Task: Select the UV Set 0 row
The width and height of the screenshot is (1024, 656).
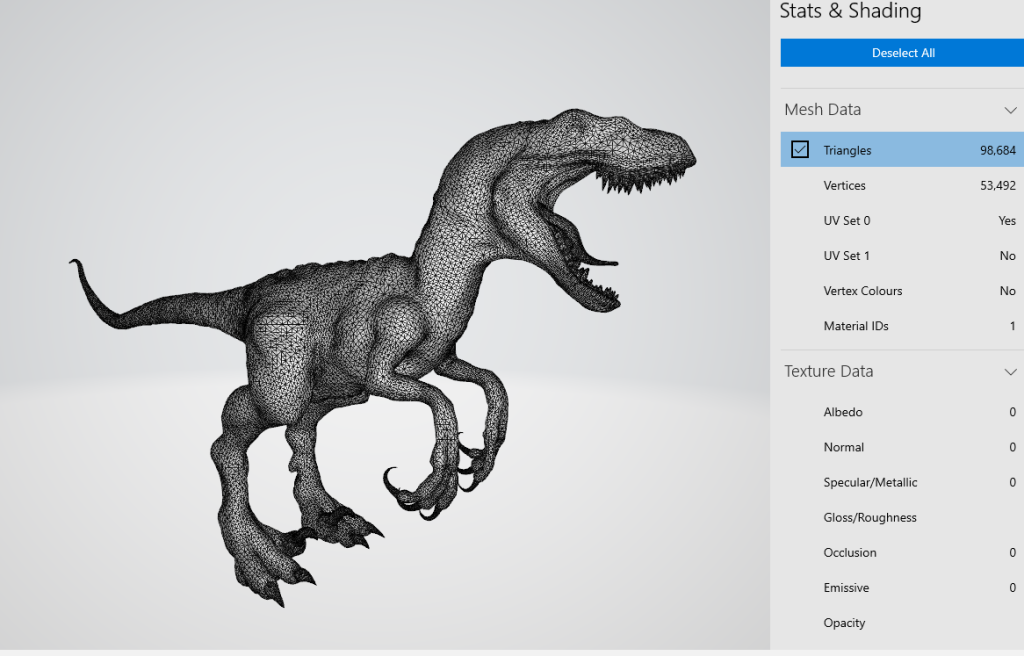Action: (903, 221)
